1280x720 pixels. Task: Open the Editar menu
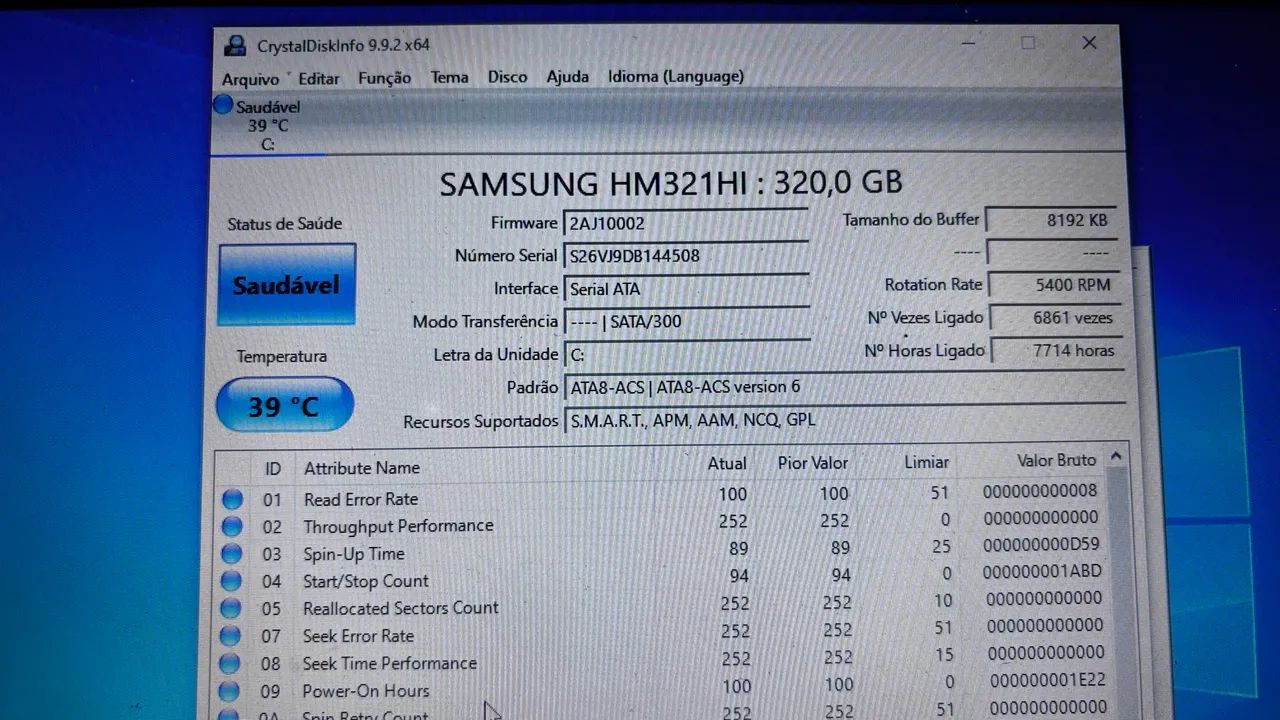point(319,78)
